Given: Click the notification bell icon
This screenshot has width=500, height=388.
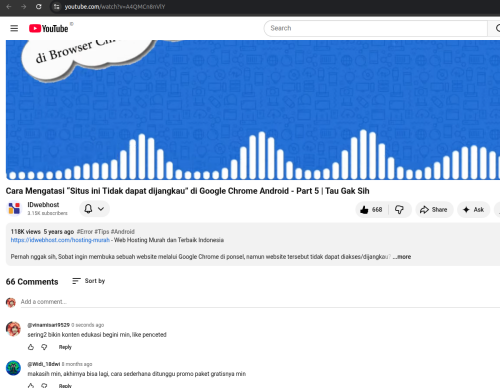Looking at the screenshot, I should [88, 209].
